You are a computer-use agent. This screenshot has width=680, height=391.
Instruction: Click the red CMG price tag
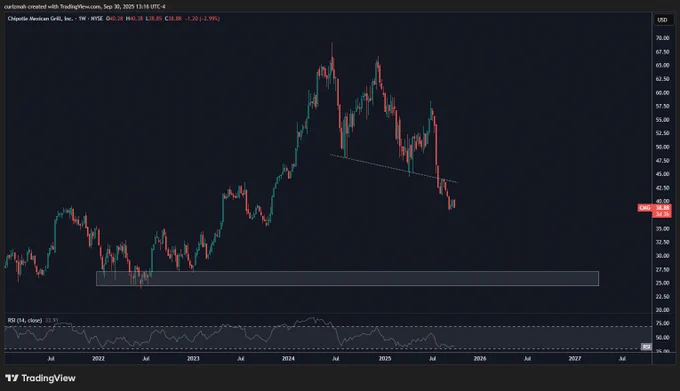[654, 211]
